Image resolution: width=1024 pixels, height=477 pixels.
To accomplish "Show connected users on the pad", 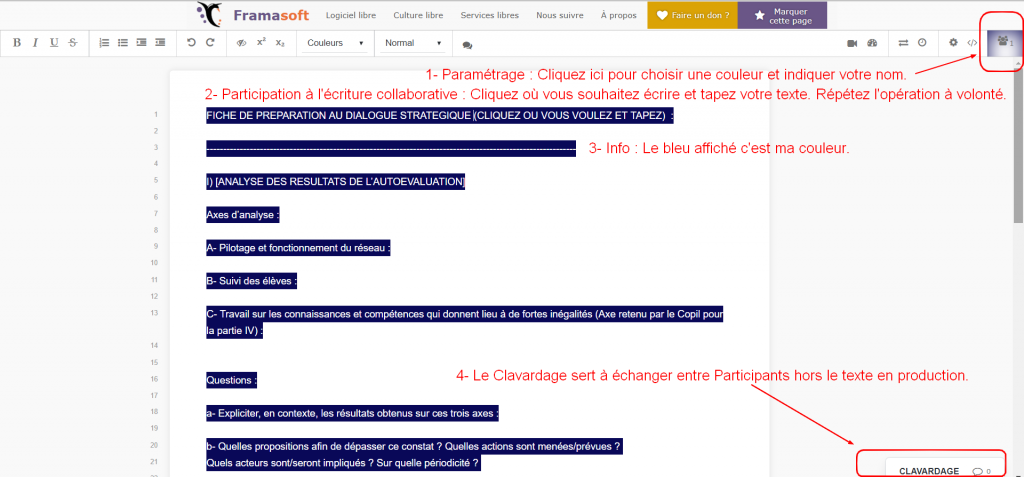I will [1001, 44].
